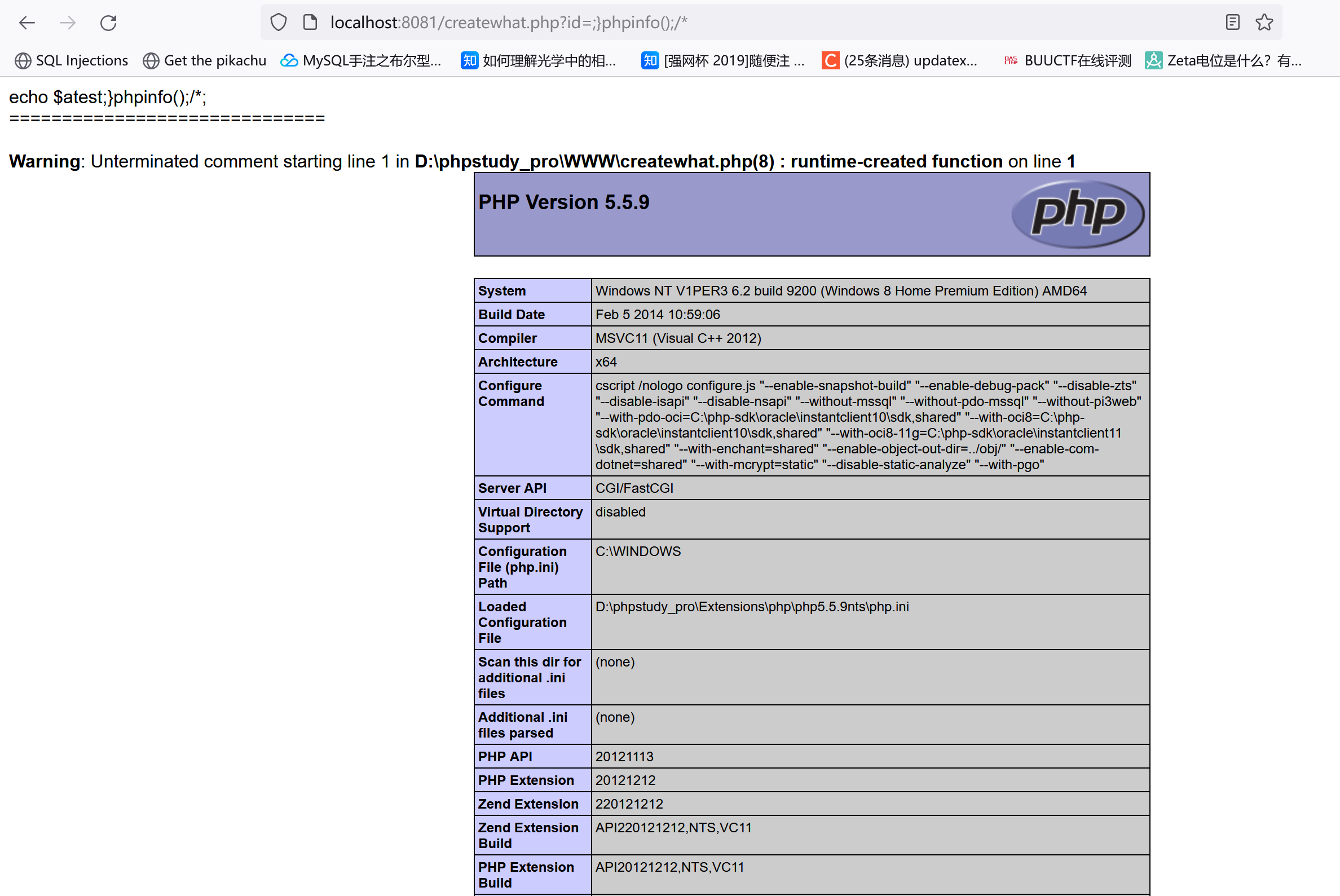
Task: Click the Zeta bookmark green favicon
Action: pyautogui.click(x=1153, y=60)
